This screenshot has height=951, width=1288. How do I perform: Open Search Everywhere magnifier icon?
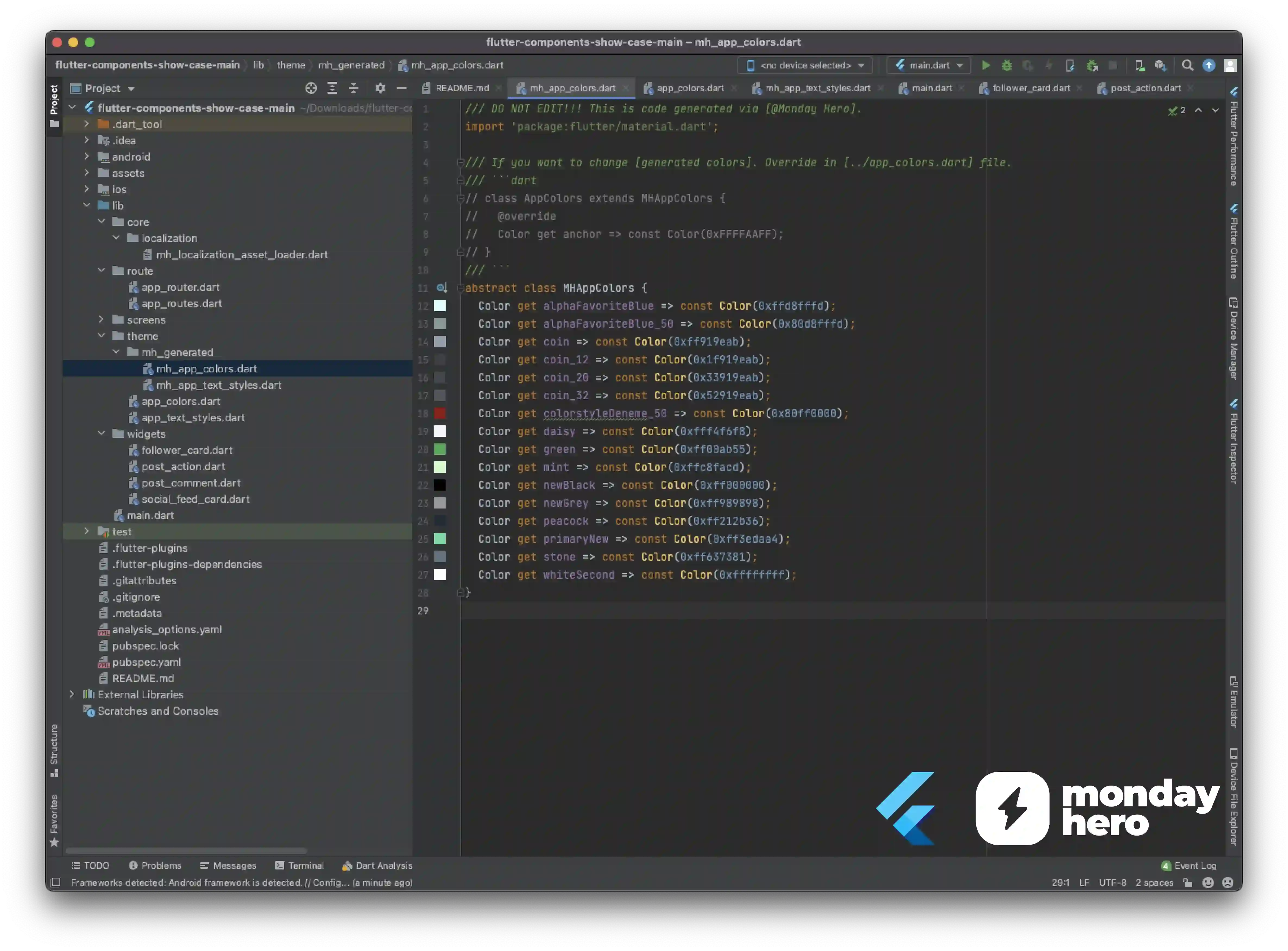(1187, 66)
